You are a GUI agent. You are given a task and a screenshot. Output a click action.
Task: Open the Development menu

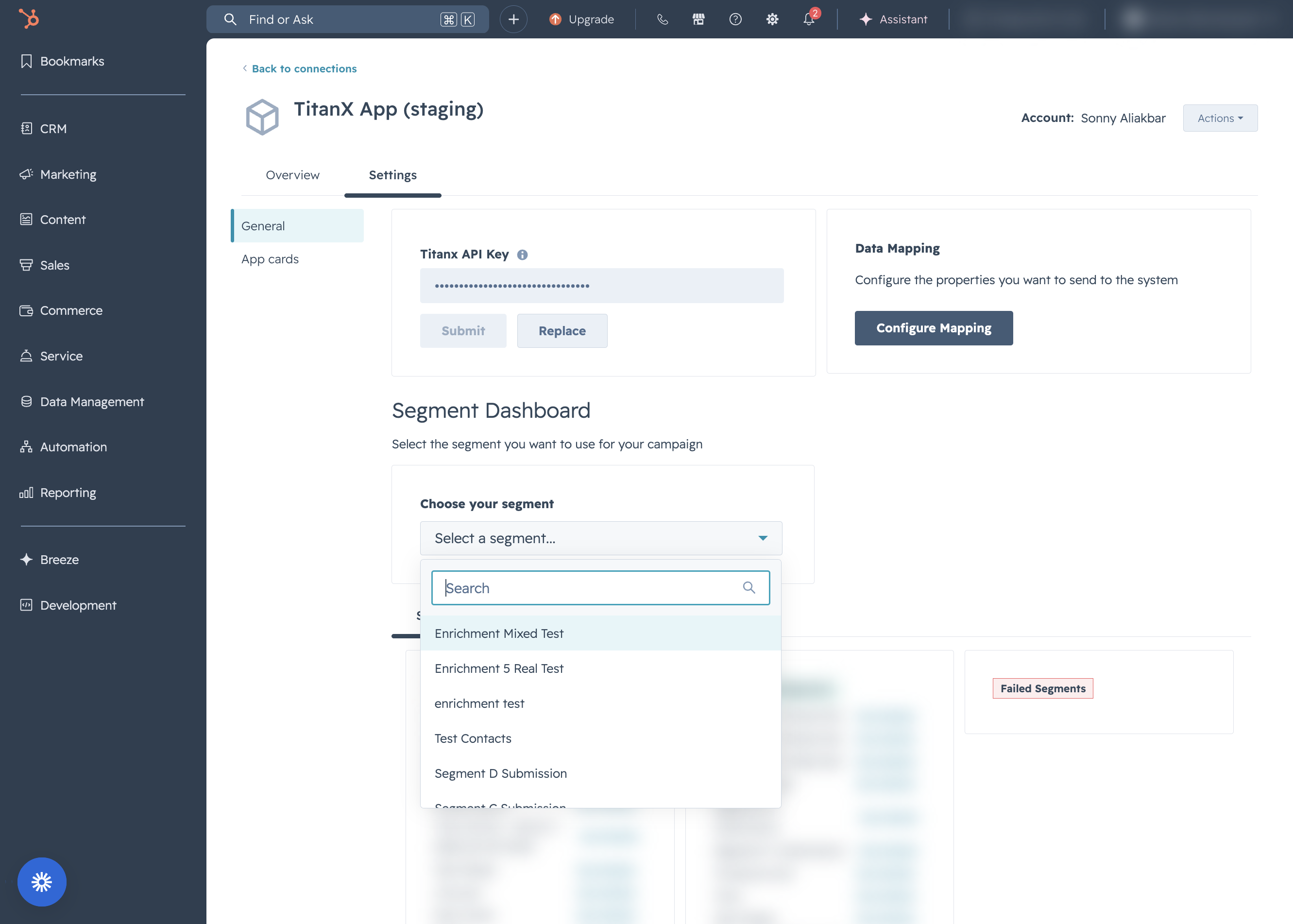click(68, 605)
